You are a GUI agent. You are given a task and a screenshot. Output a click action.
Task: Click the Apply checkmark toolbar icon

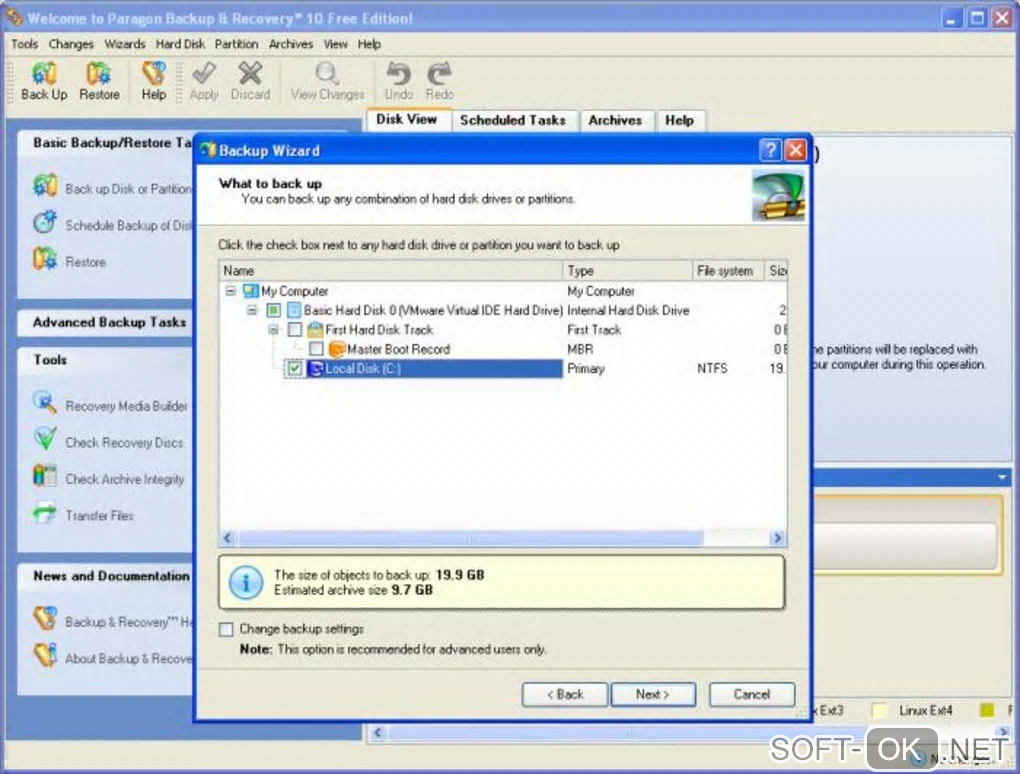point(204,73)
